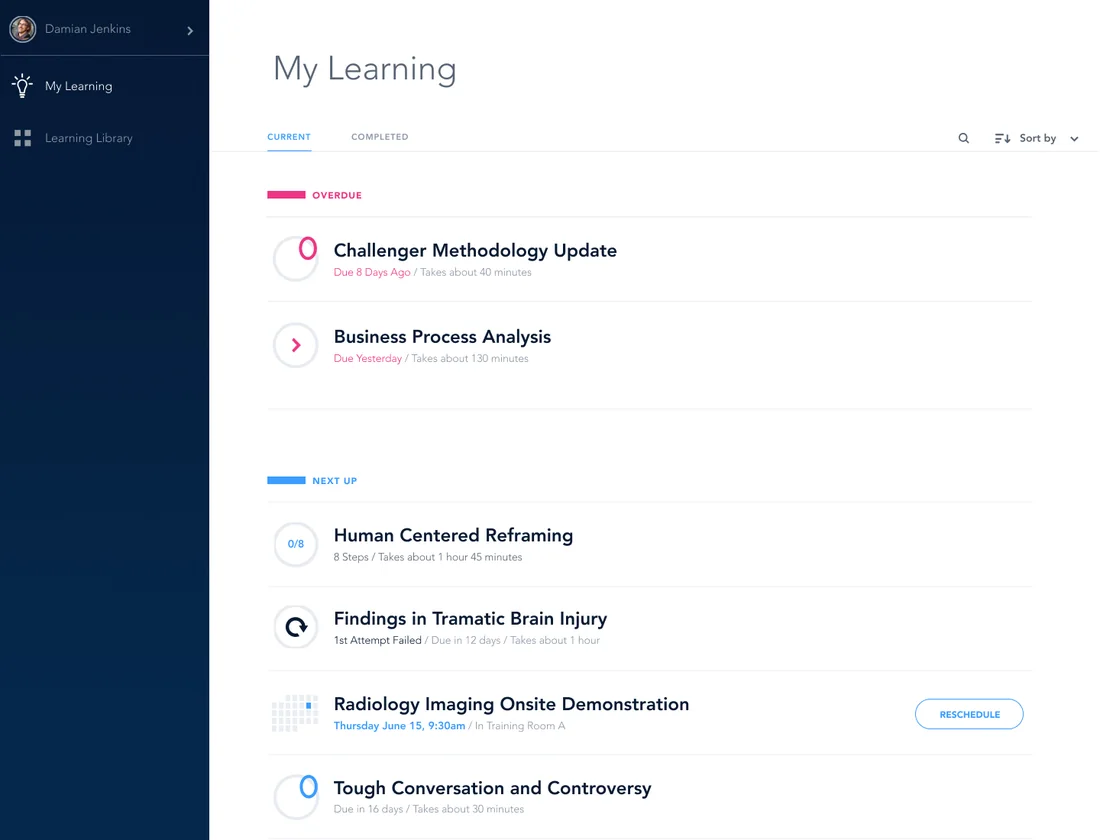Click the NEXT UP section heading
The width and height of the screenshot is (1100, 840).
click(335, 481)
